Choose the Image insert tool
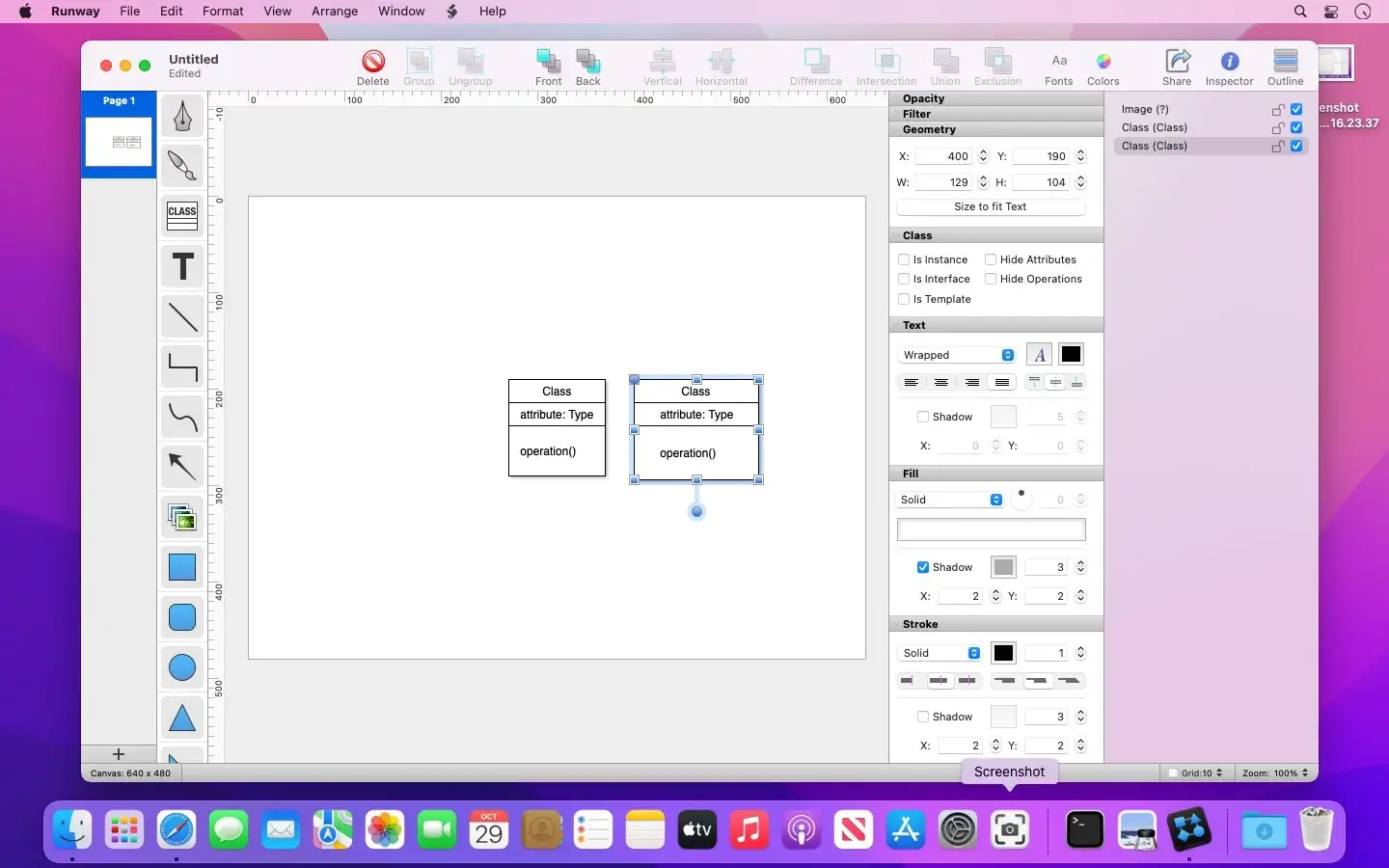1389x868 pixels. 182,518
